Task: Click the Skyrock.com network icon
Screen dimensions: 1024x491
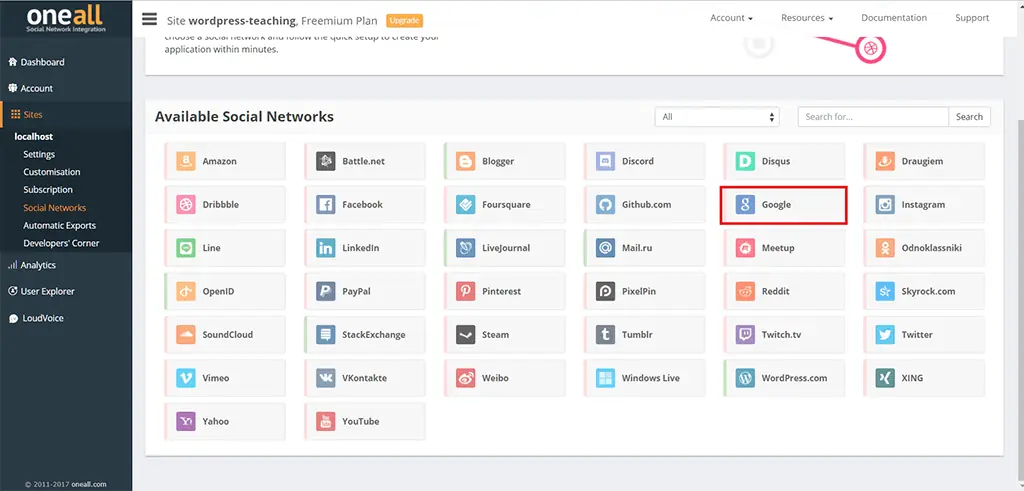Action: [x=885, y=291]
